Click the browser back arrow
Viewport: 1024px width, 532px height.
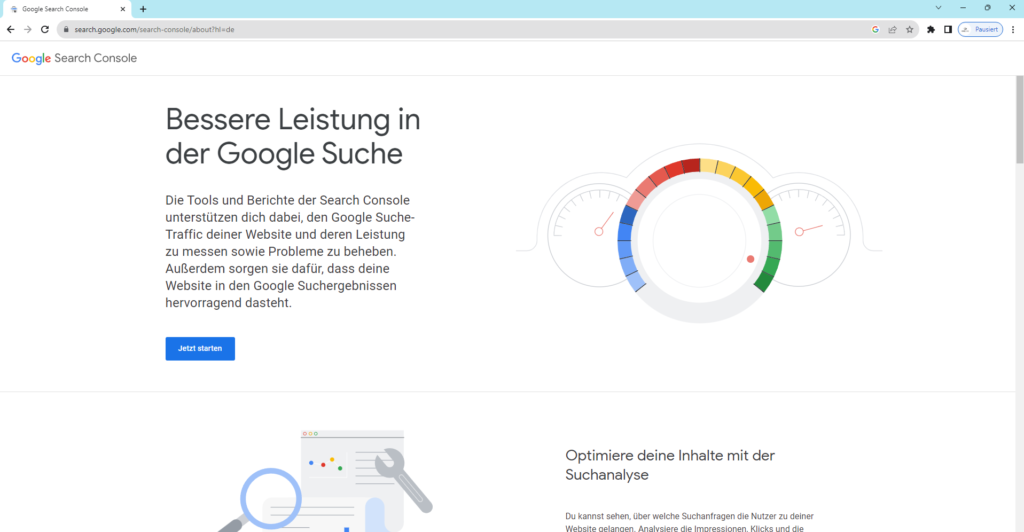[10, 29]
